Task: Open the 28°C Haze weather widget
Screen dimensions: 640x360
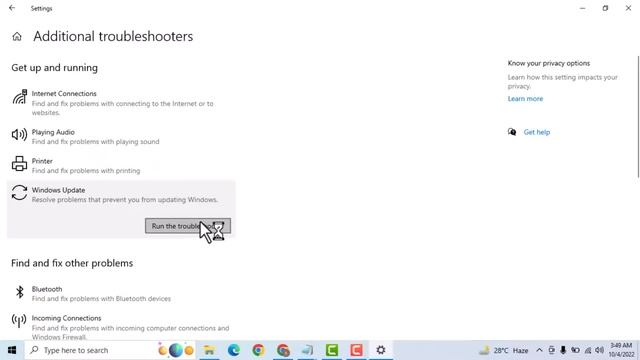Action: pyautogui.click(x=504, y=350)
